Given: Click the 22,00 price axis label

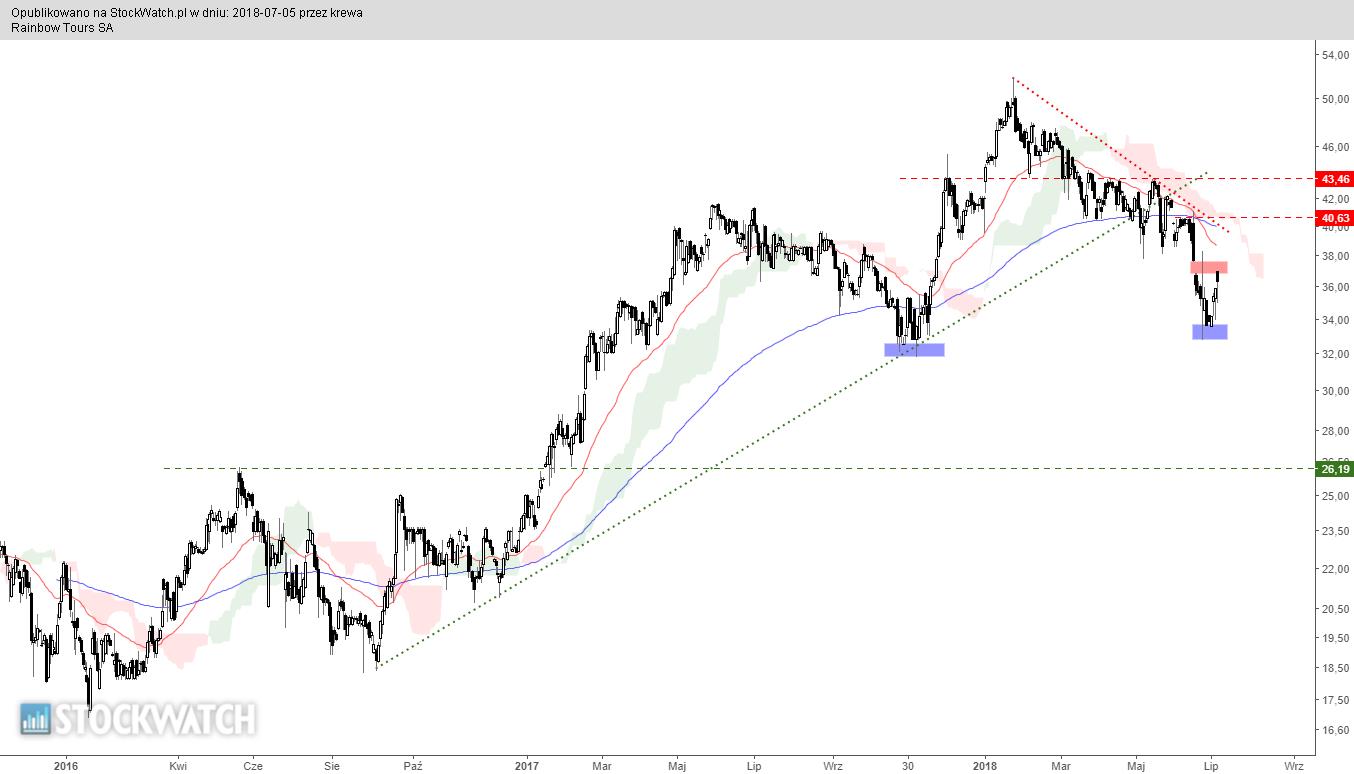Looking at the screenshot, I should (x=1336, y=570).
